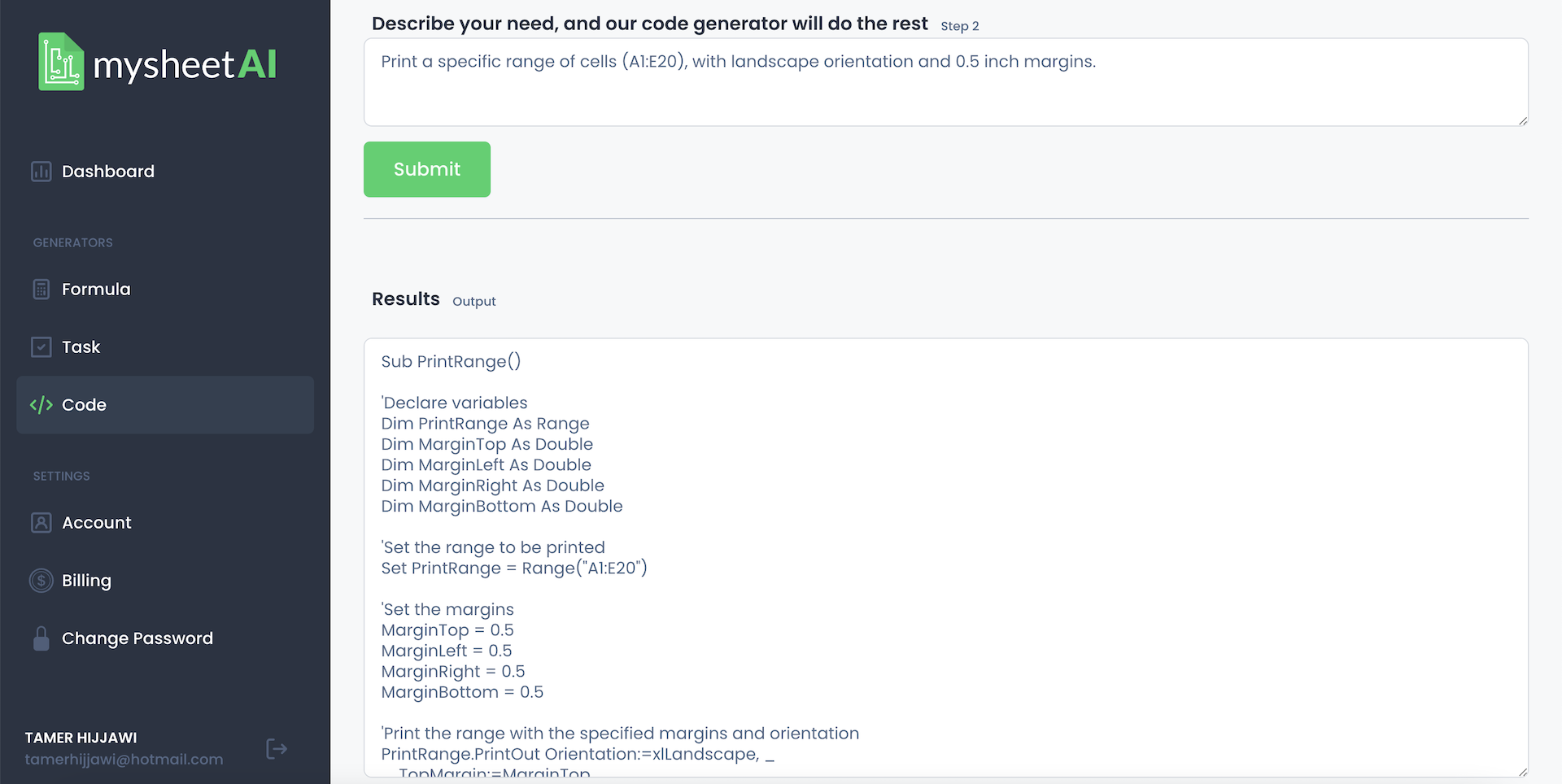Select the Code generator menu item

point(85,405)
